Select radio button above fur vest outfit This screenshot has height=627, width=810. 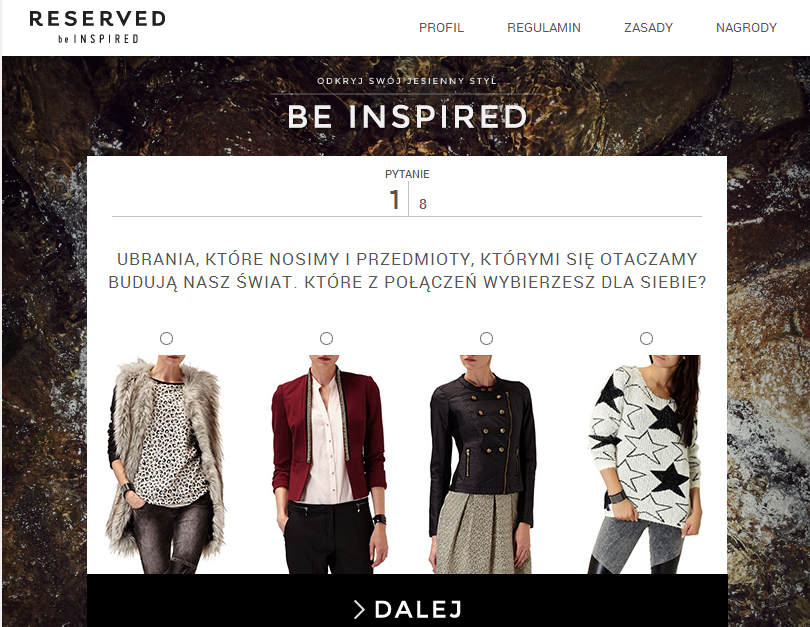click(x=166, y=338)
